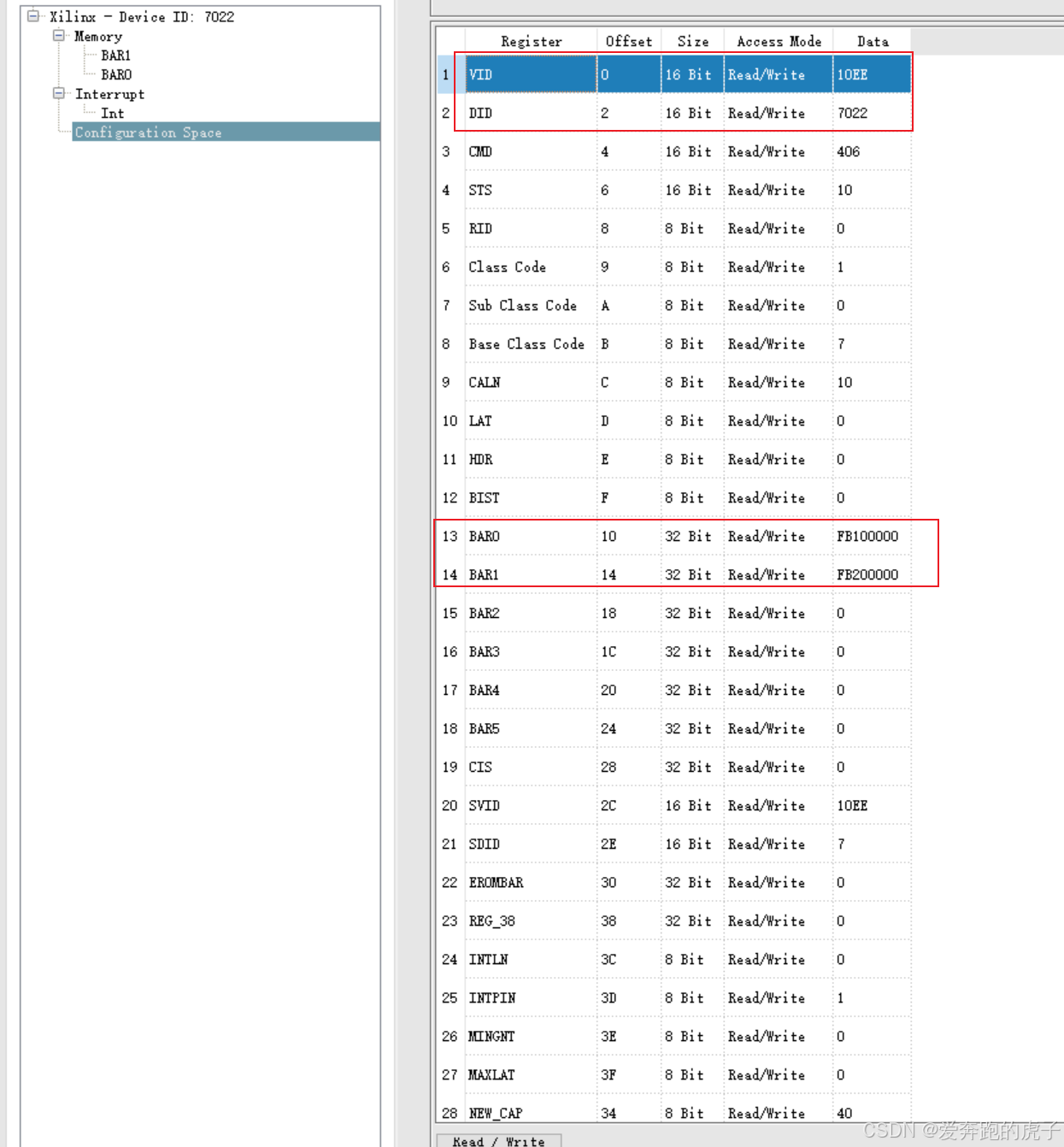Image resolution: width=1064 pixels, height=1147 pixels.
Task: Switch to the Read / Write tab
Action: click(x=498, y=1140)
